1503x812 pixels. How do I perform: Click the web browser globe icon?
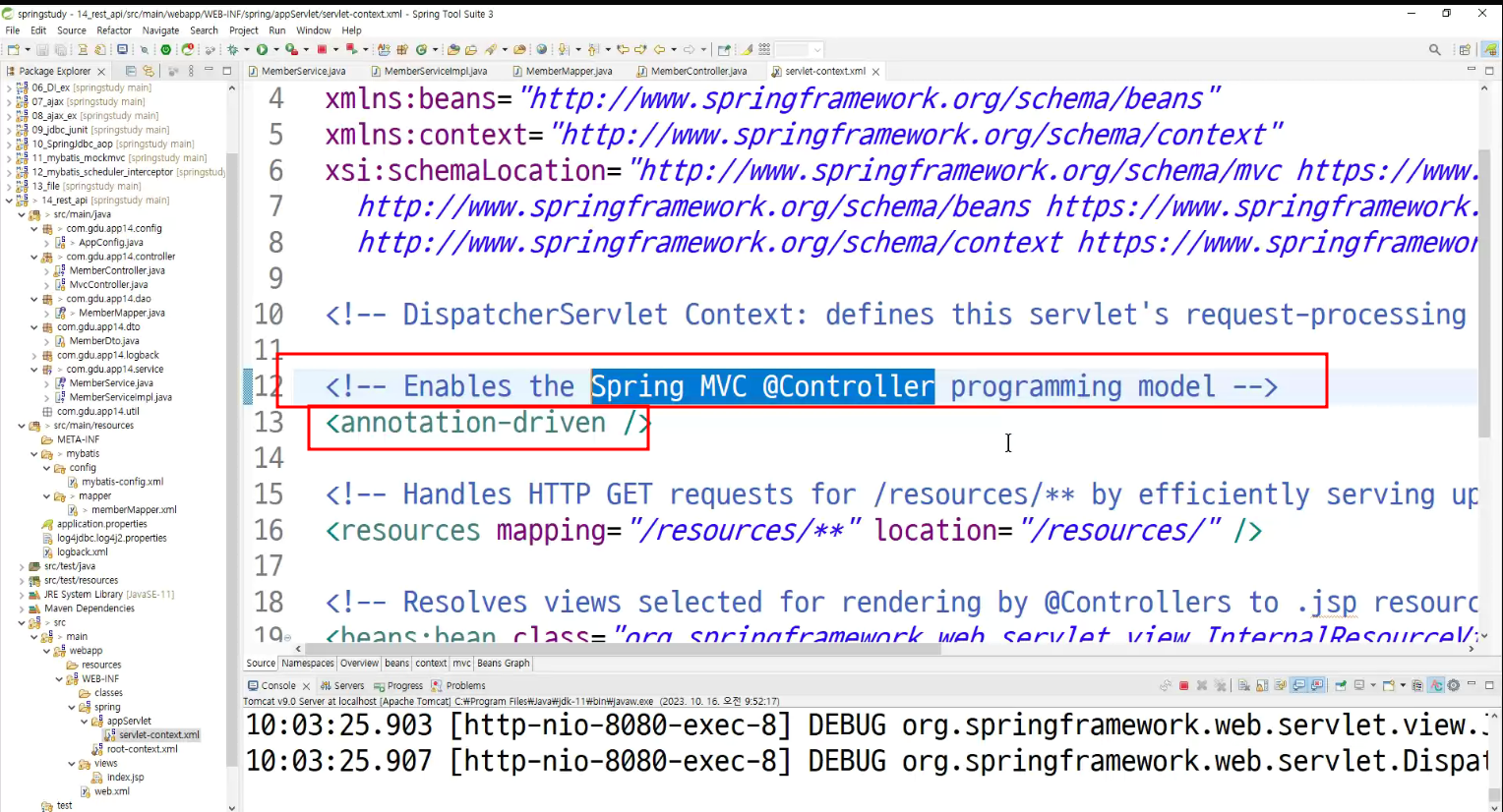(541, 49)
